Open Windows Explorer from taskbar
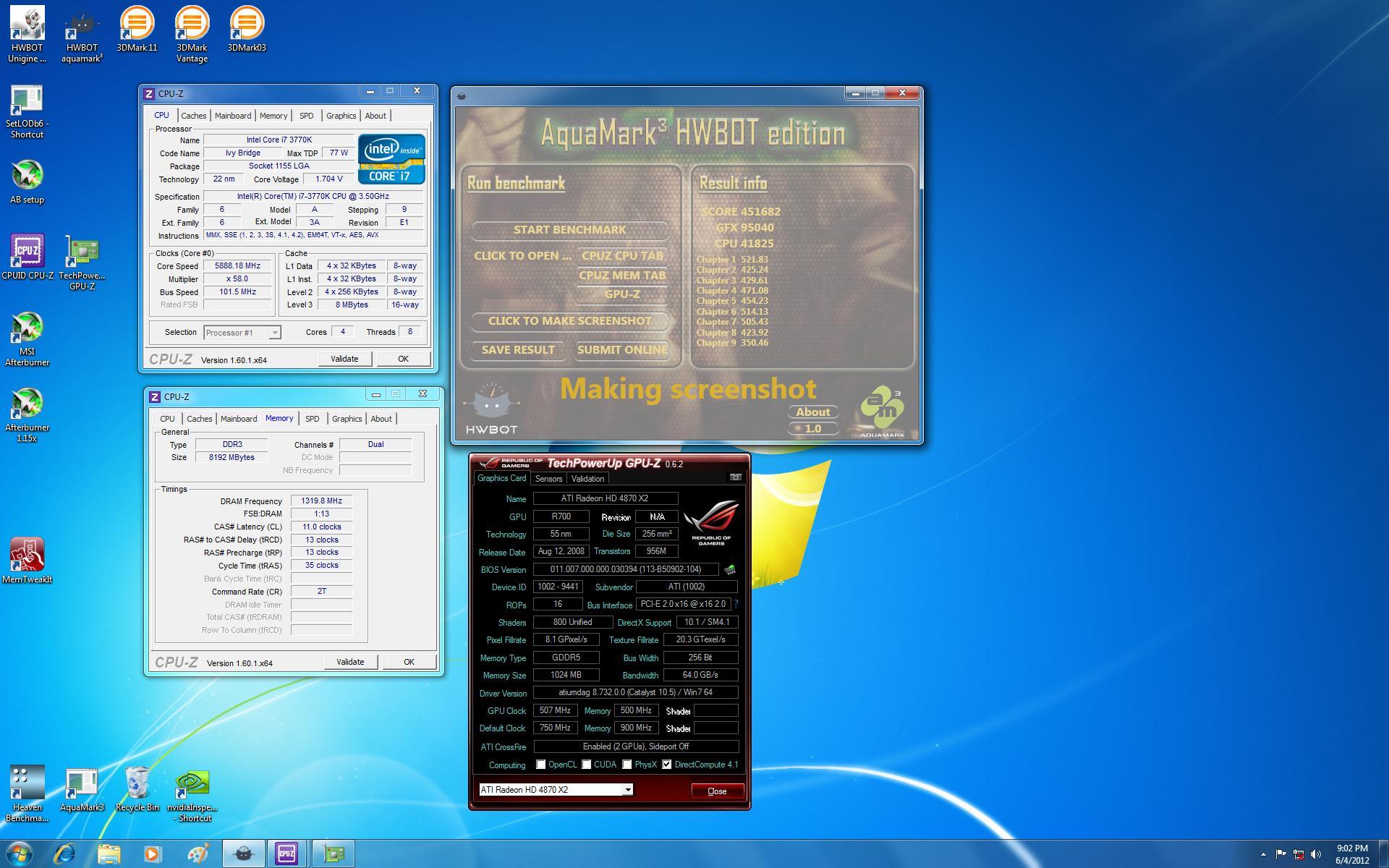1389x868 pixels. [109, 854]
